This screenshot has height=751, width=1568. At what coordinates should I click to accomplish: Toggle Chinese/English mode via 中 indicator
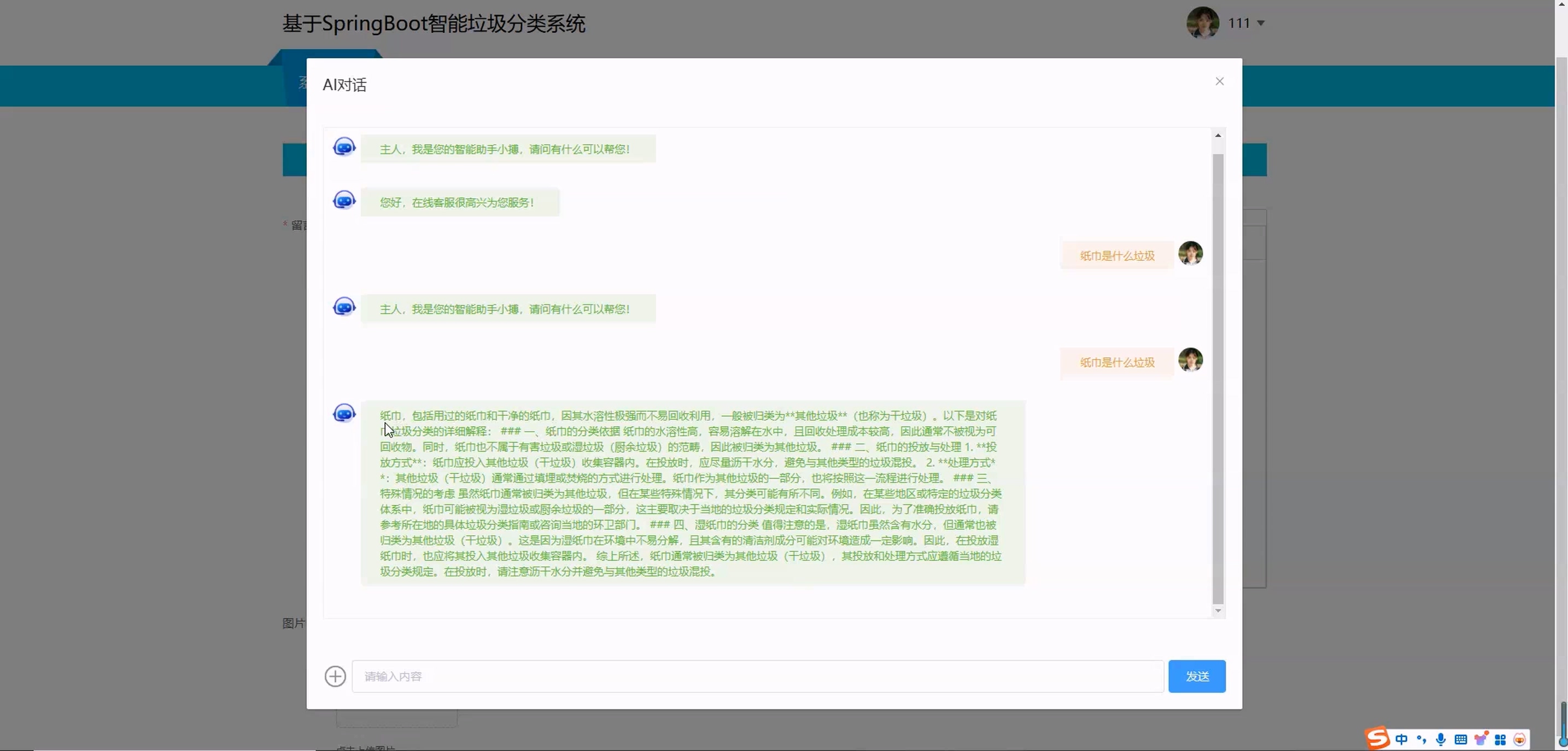point(1401,740)
